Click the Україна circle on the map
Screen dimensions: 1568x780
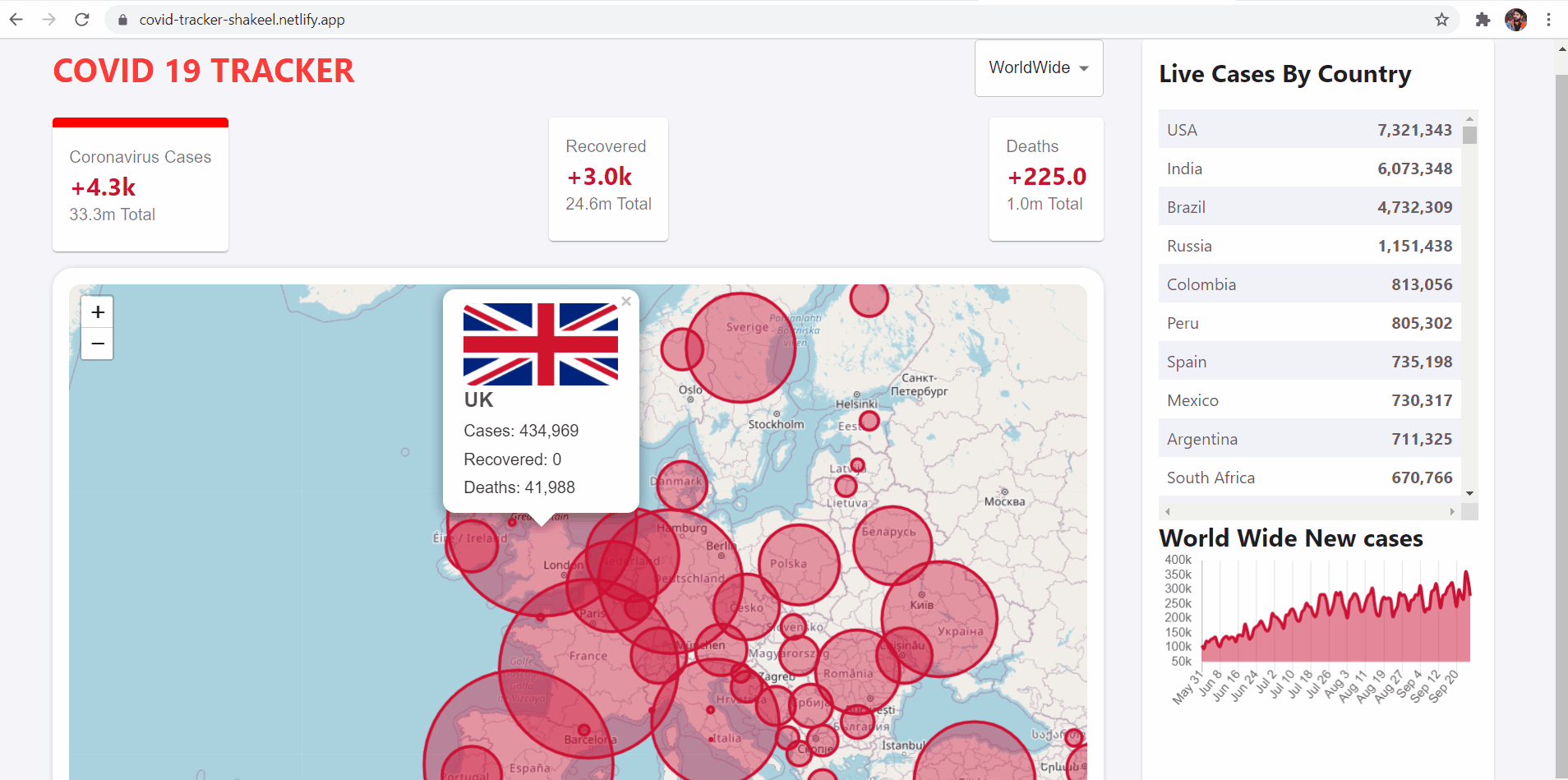point(939,619)
